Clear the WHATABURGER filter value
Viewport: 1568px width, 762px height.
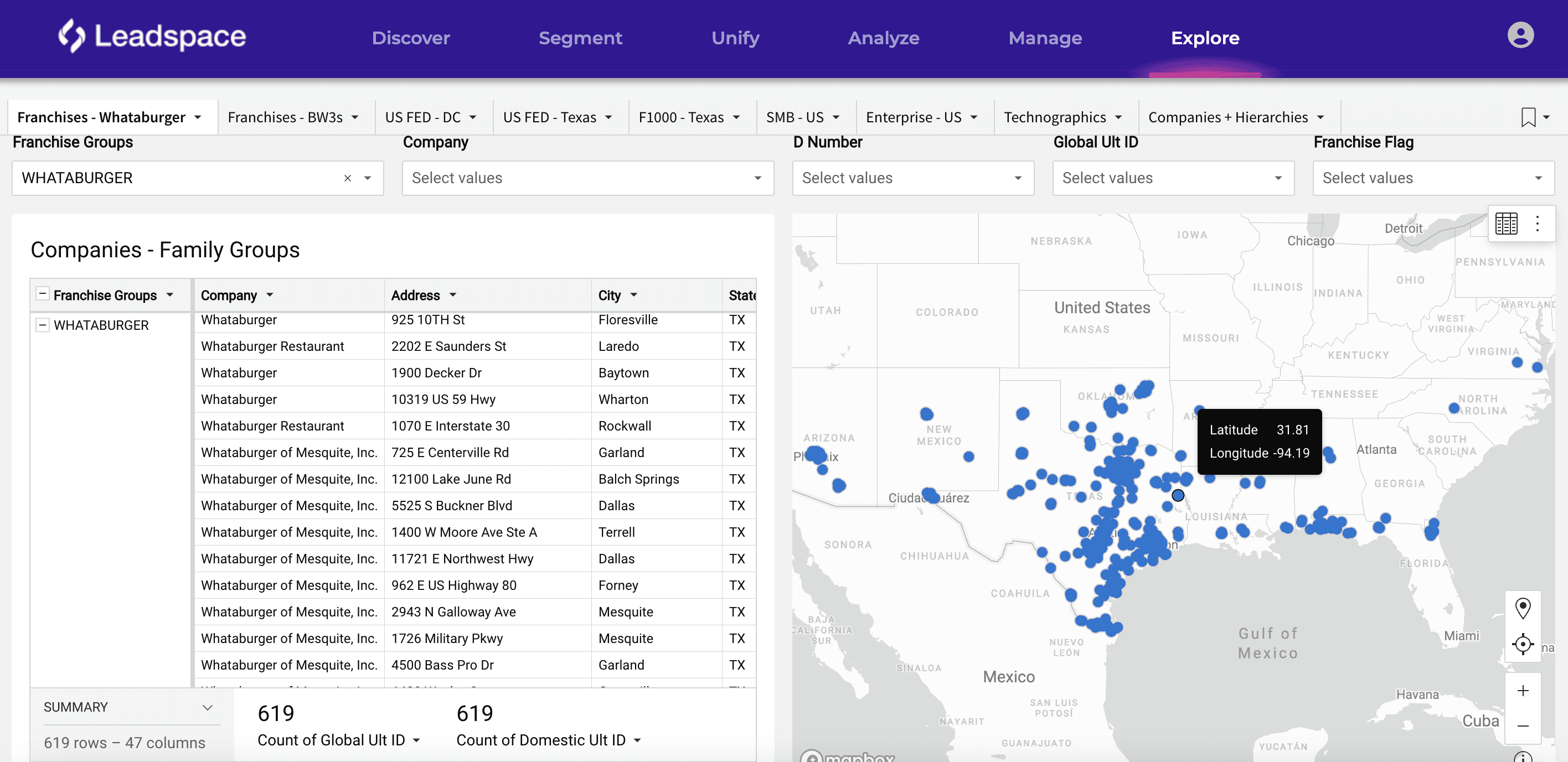[x=348, y=178]
